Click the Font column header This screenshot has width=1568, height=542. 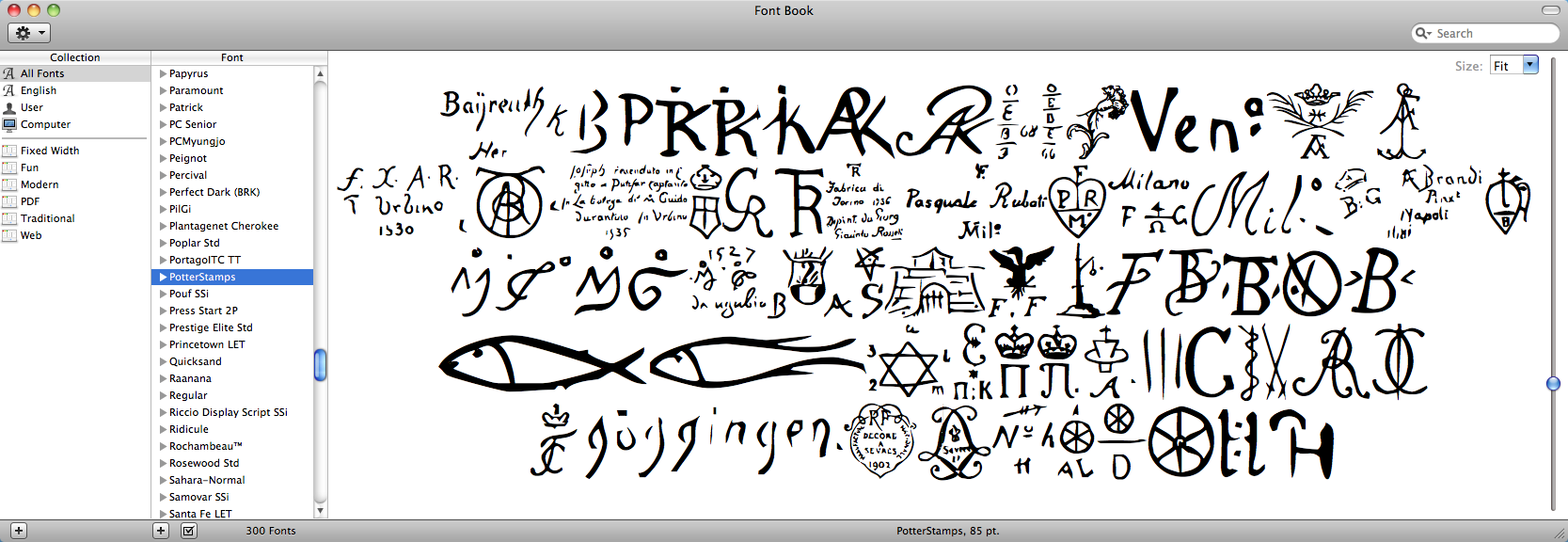[231, 57]
